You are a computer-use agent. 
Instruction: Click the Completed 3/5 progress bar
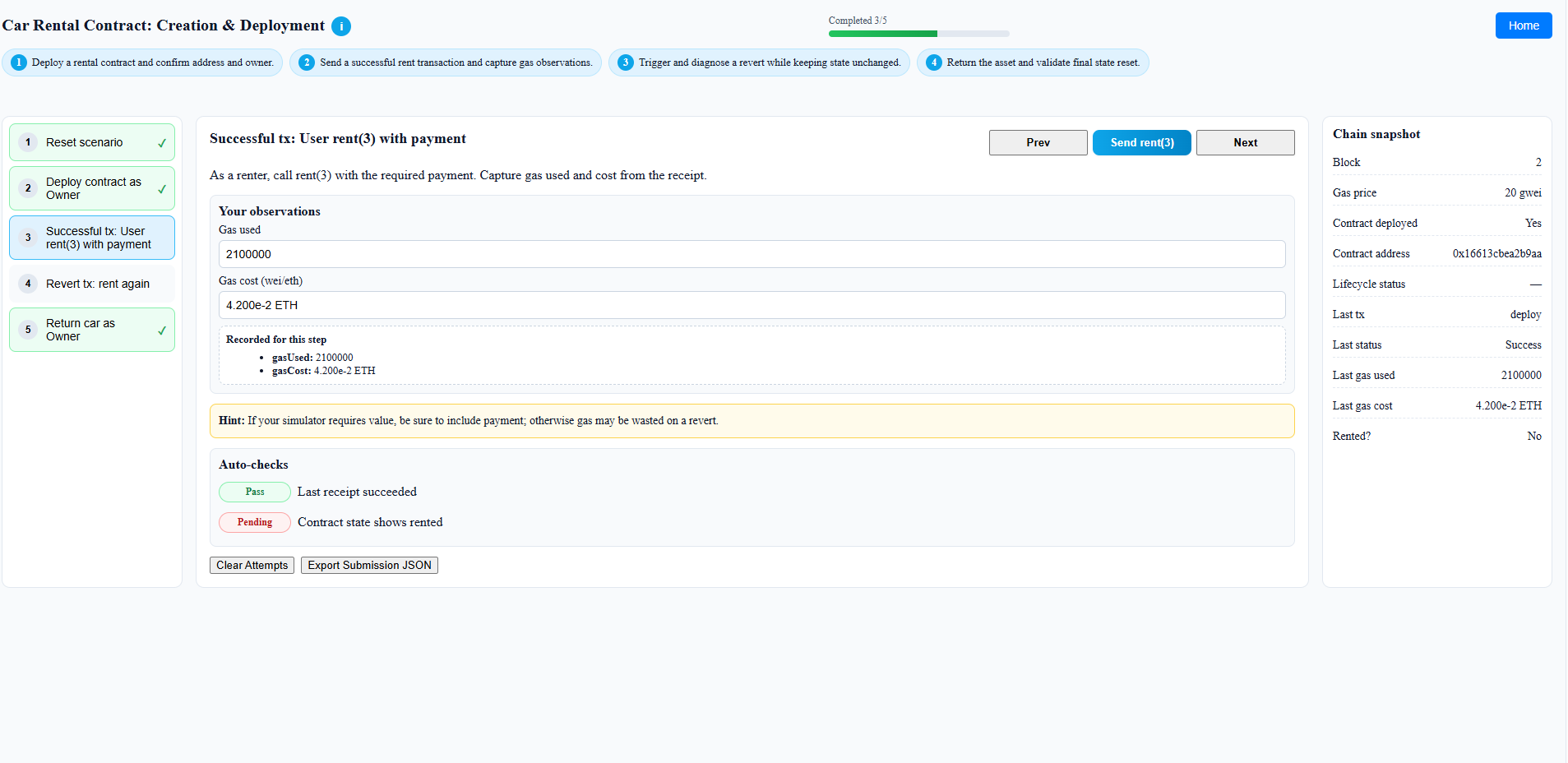[918, 34]
